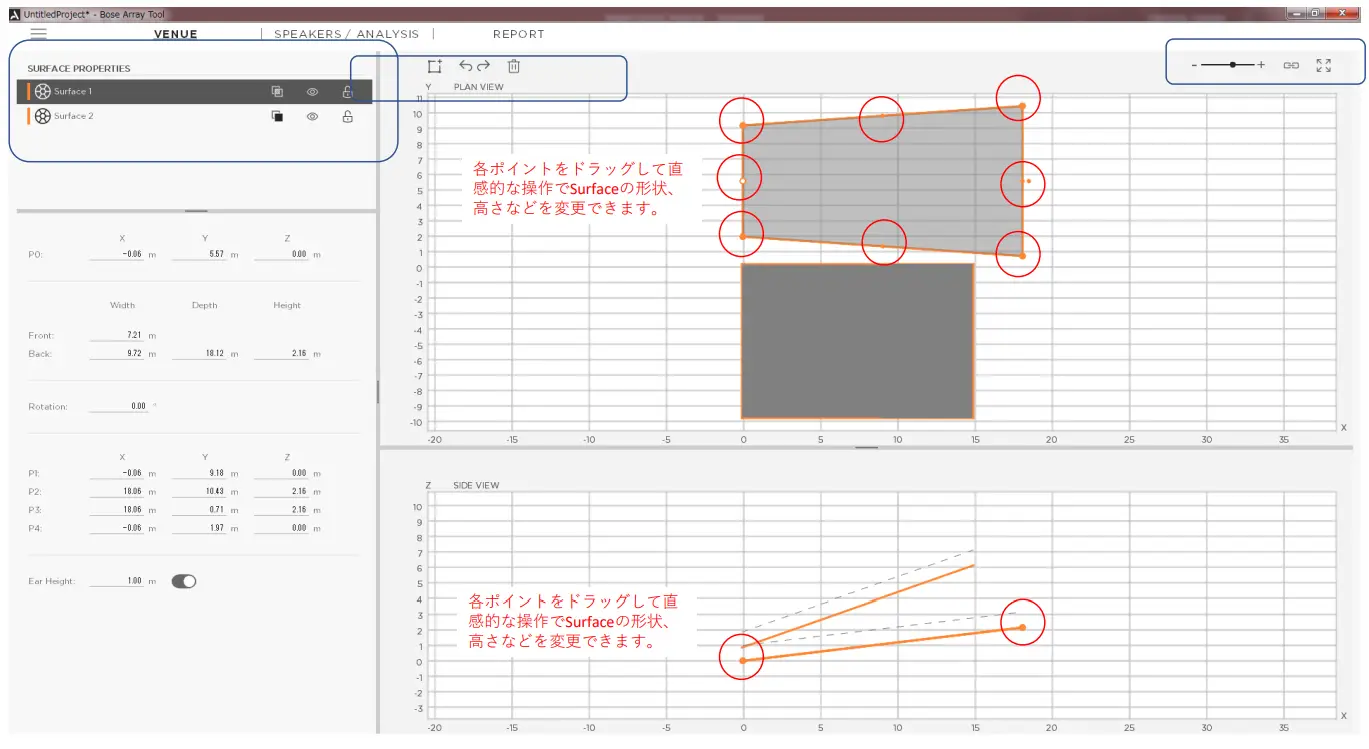This screenshot has height=749, width=1369.
Task: Delete the selected surface via trash icon
Action: tap(514, 66)
